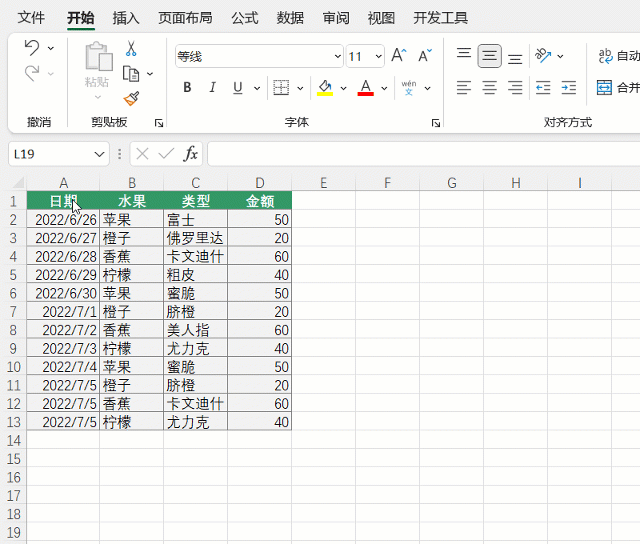Toggle Italic formatting

coord(212,88)
